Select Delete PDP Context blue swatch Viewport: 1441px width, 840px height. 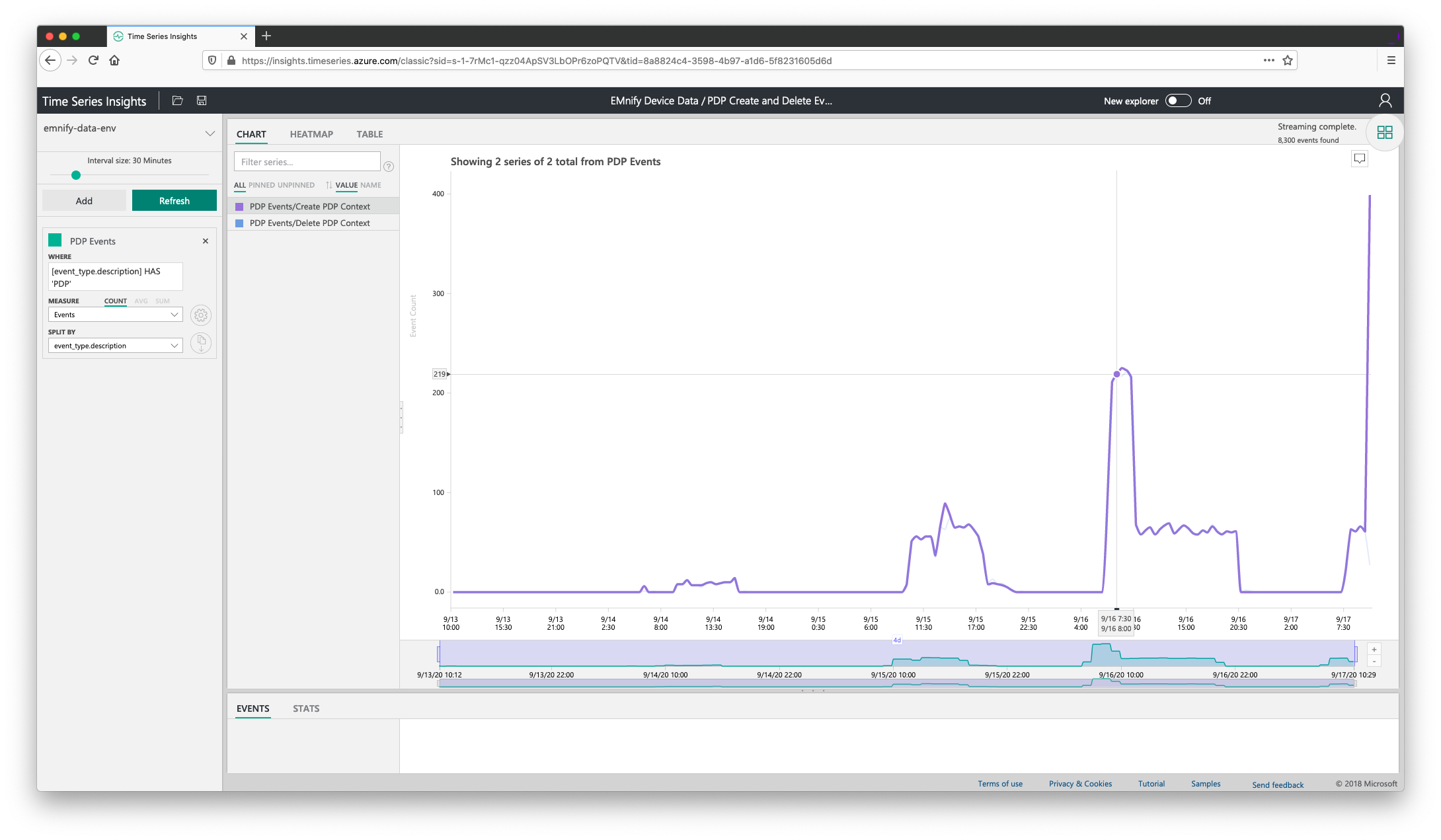tap(239, 223)
